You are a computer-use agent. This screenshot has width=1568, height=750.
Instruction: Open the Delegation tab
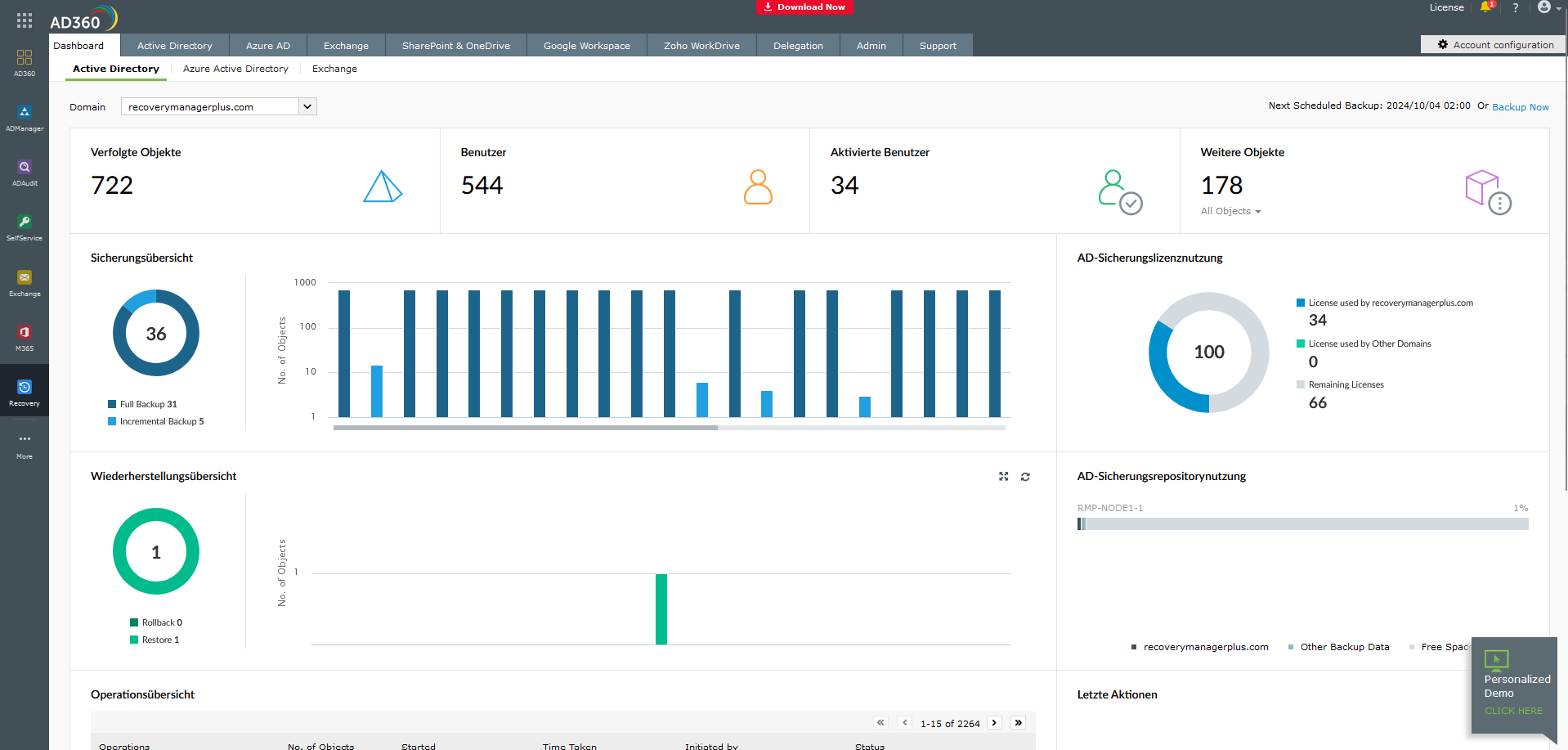click(799, 45)
